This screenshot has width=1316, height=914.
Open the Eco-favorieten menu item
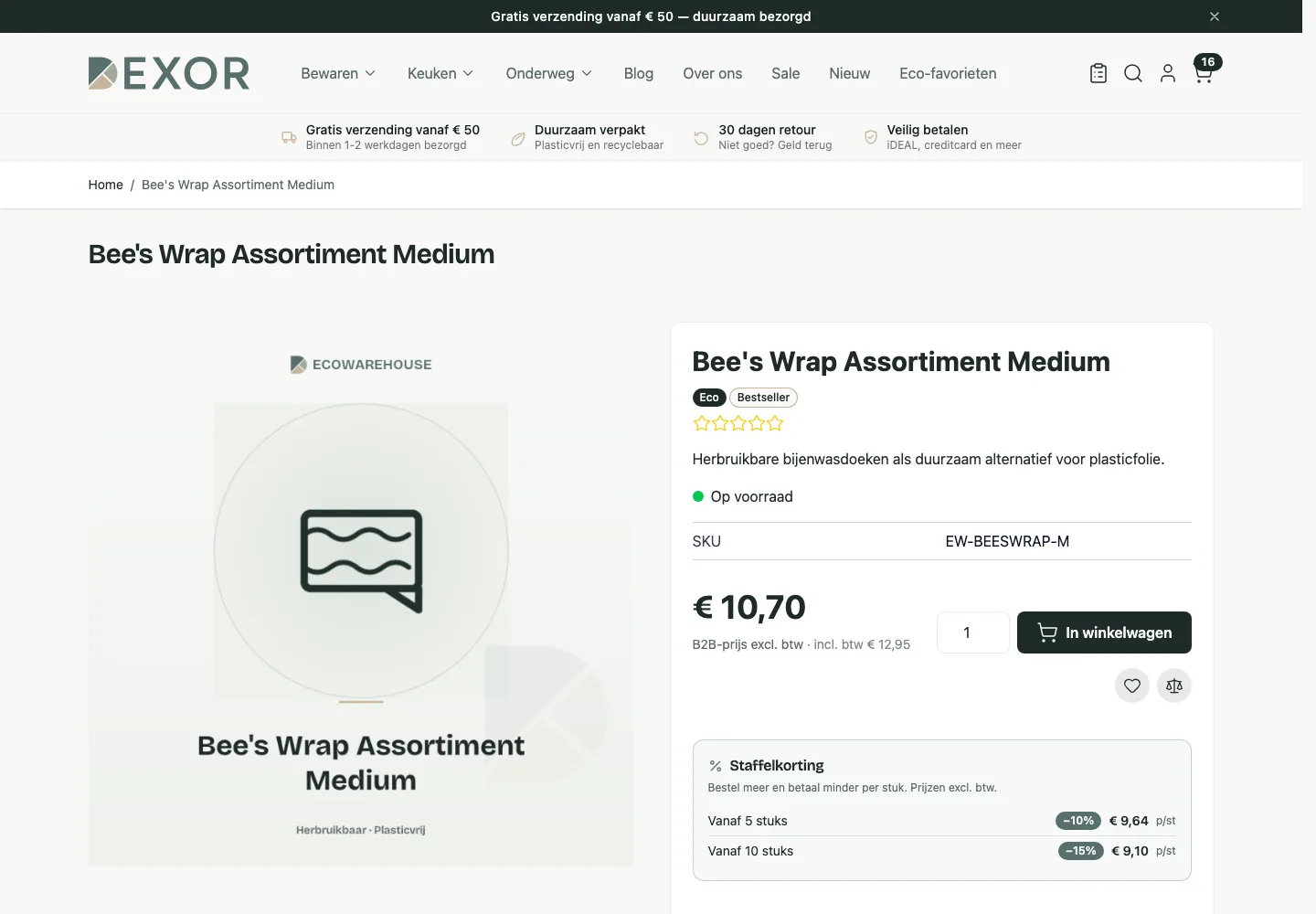[948, 73]
